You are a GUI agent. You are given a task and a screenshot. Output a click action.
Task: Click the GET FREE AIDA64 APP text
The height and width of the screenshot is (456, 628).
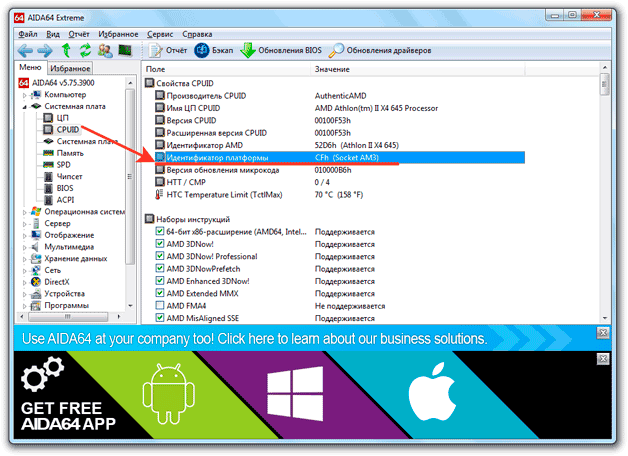[x=68, y=416]
